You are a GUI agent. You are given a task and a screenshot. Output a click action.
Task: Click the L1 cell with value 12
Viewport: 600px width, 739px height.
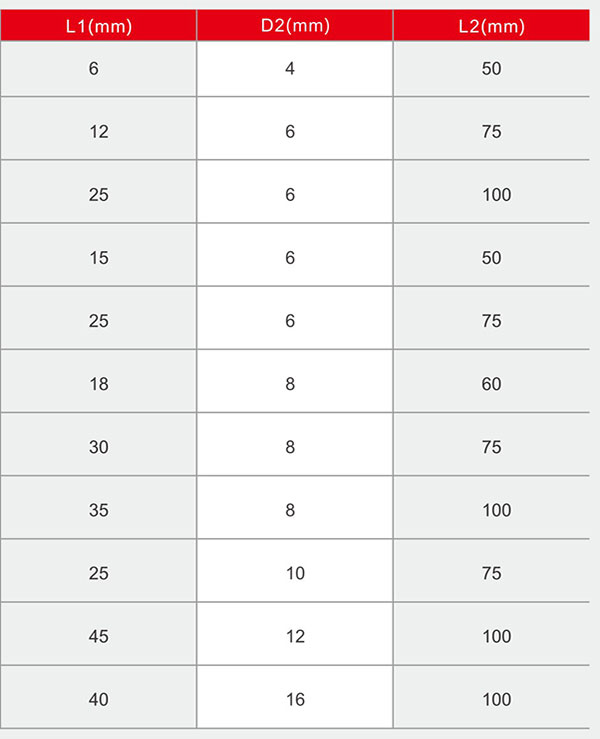(99, 129)
